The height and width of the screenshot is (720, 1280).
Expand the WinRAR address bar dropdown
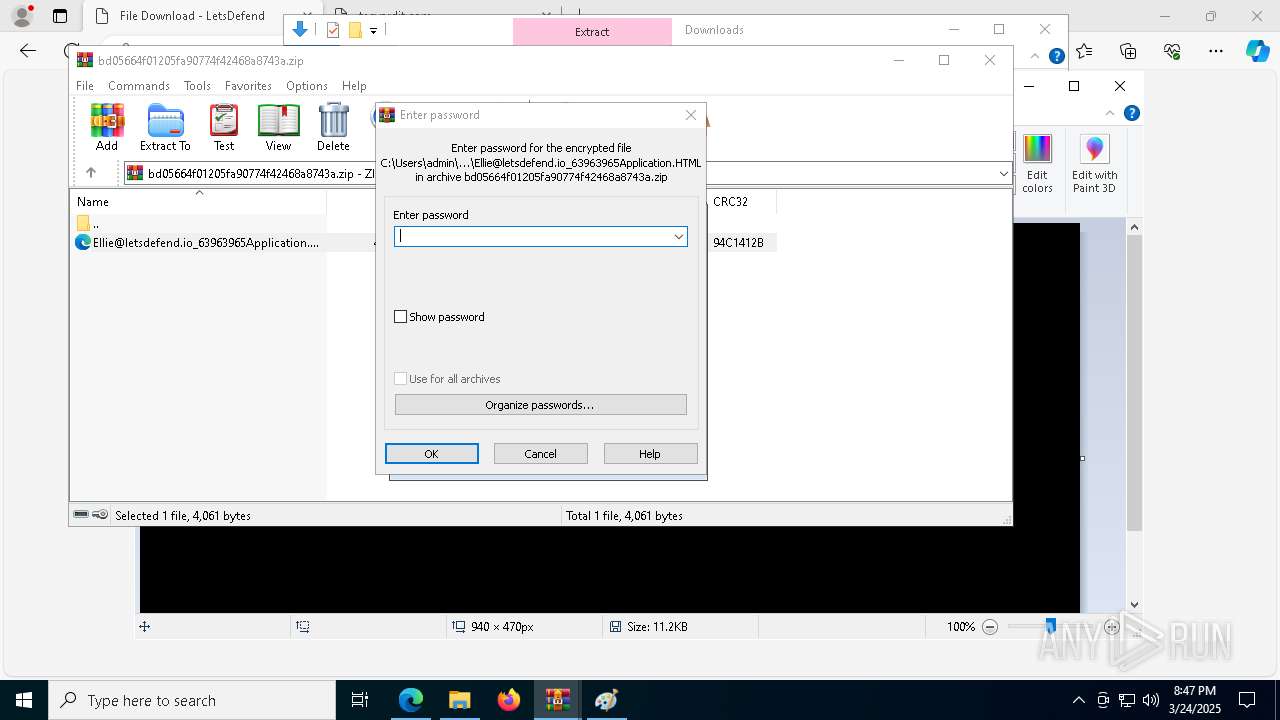point(1003,174)
